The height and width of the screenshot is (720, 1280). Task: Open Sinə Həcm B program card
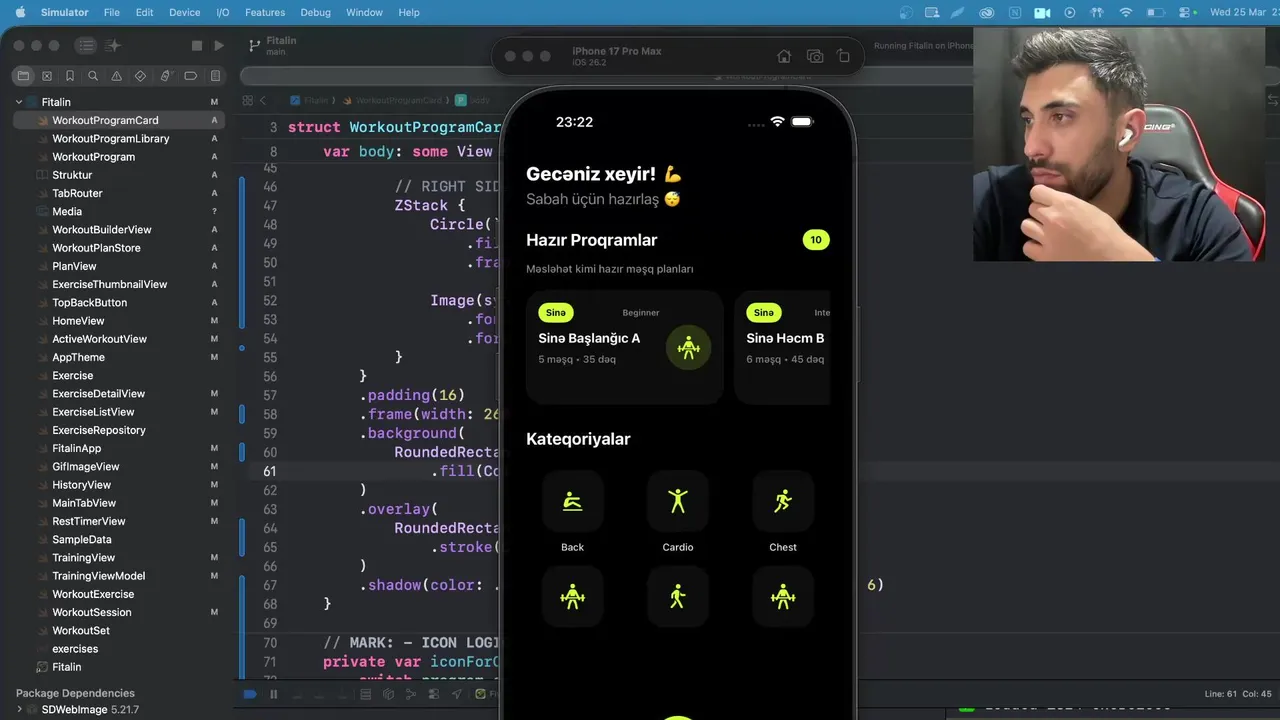[x=782, y=347]
